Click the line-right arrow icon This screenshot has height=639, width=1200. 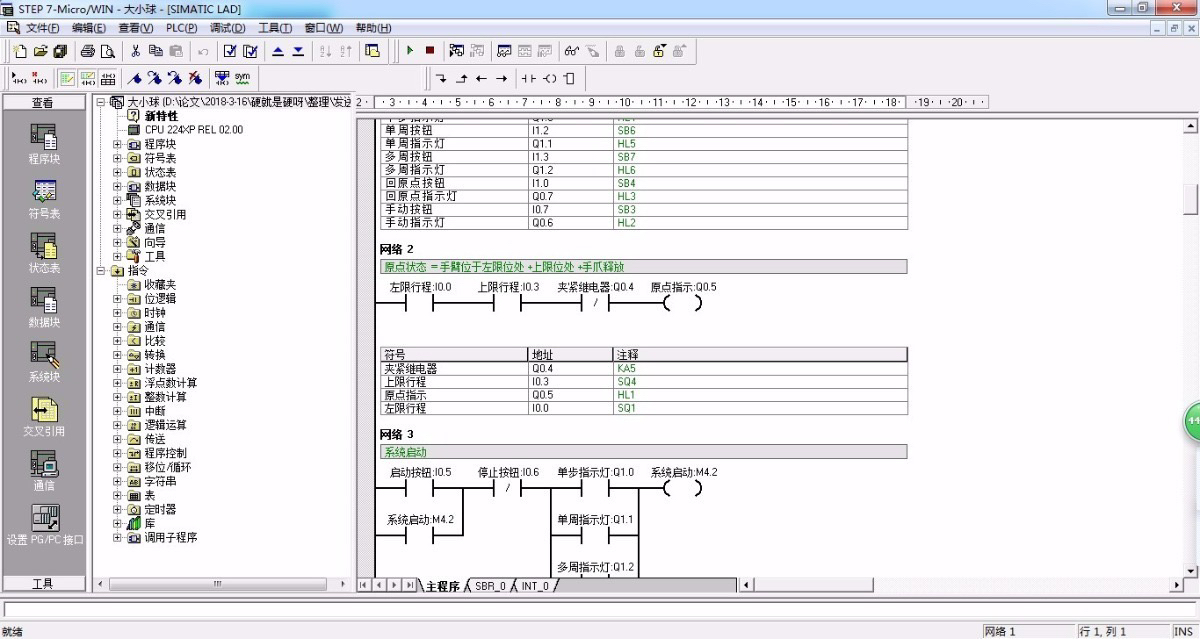click(501, 78)
